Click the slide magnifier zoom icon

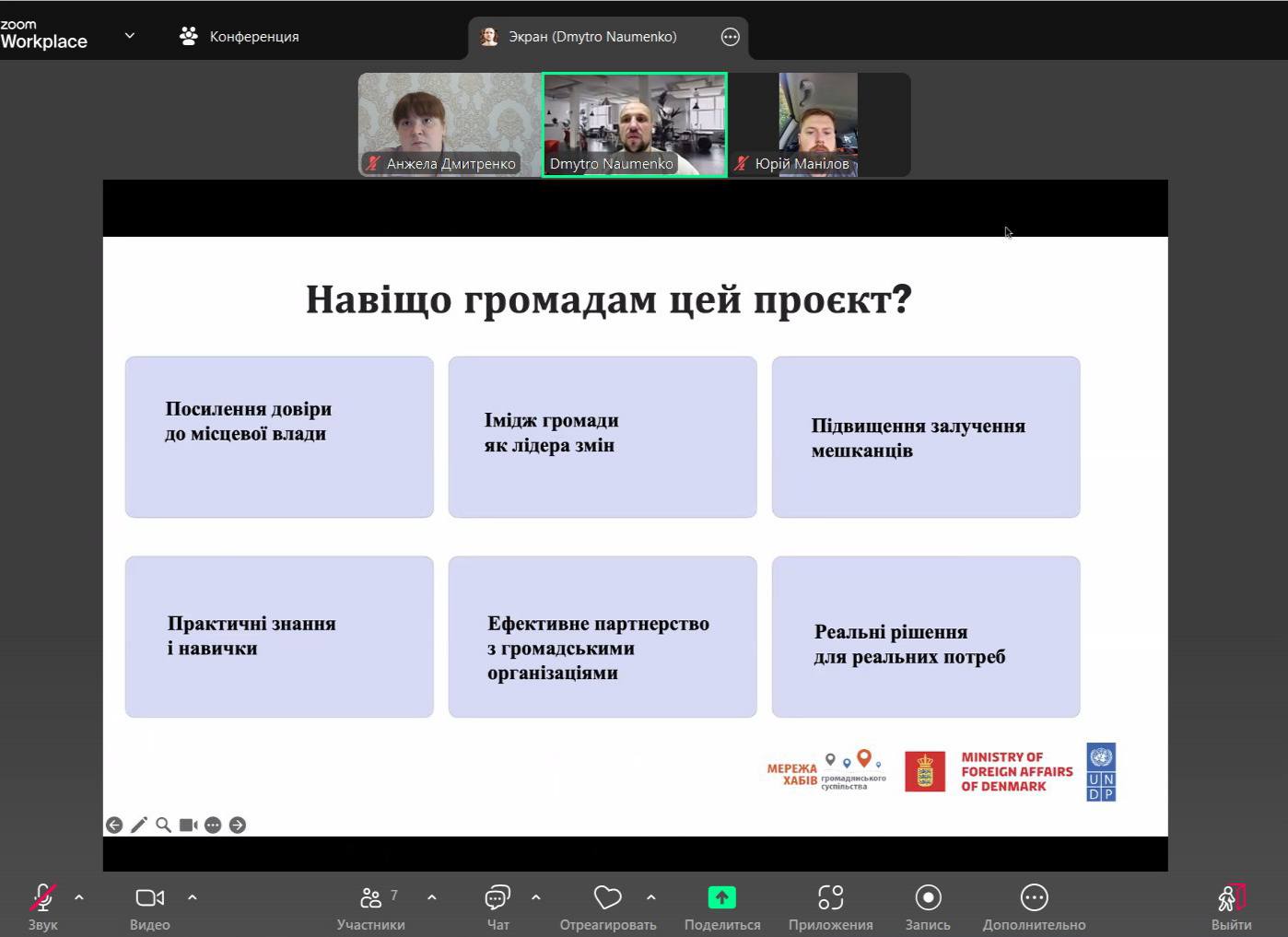[163, 825]
